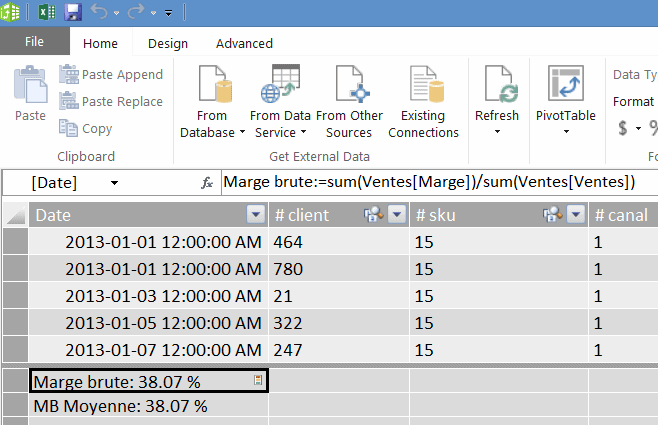658x425 pixels.
Task: Open the From Database dropdown
Action: tap(210, 132)
